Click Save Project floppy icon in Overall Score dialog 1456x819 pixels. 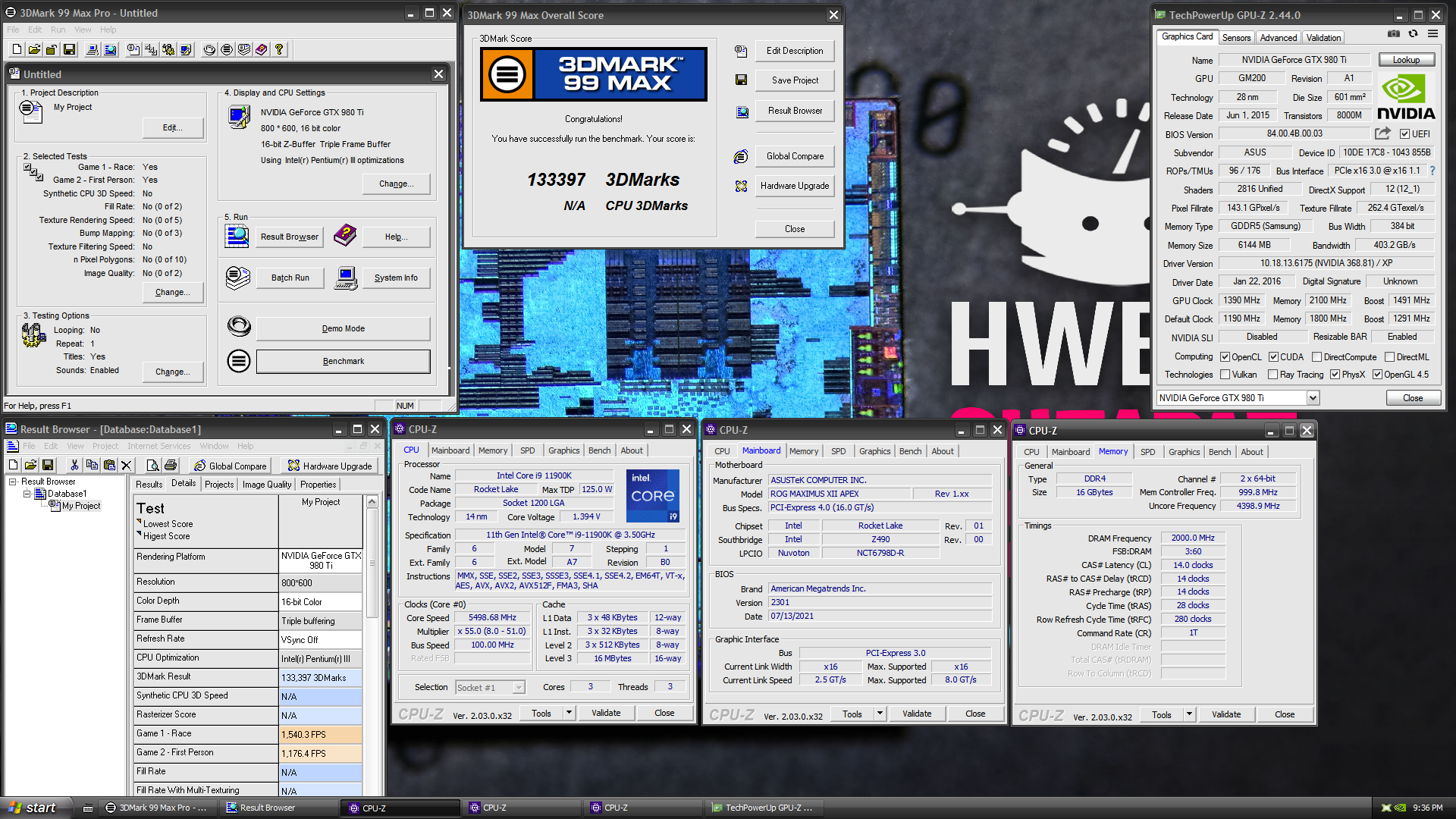pyautogui.click(x=742, y=80)
